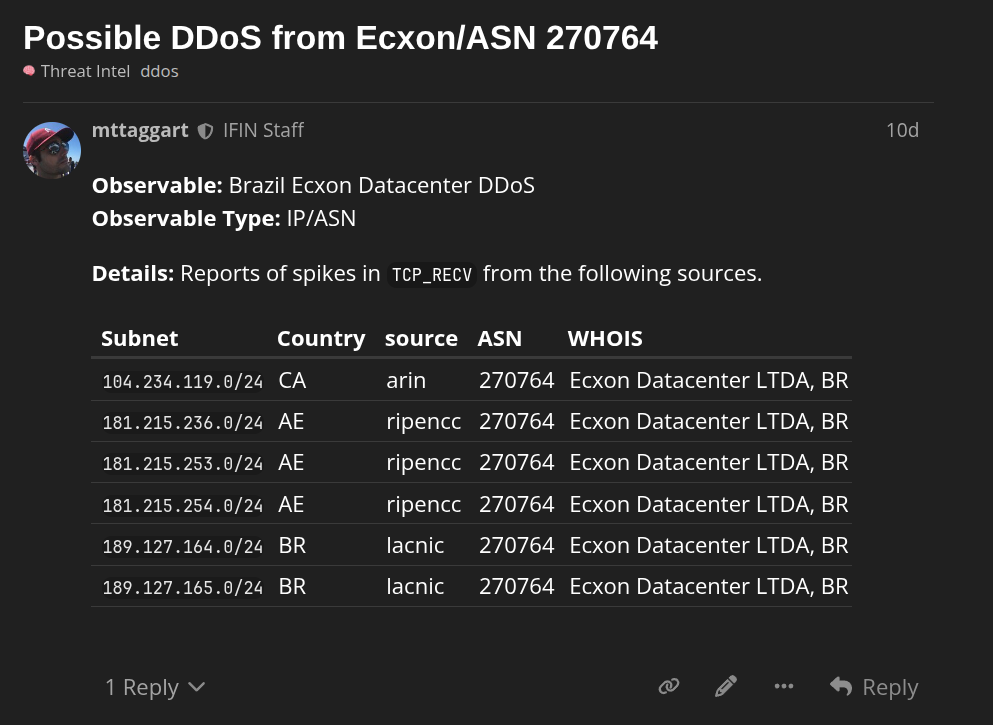Click the 10d post timestamp
993x725 pixels.
902,130
